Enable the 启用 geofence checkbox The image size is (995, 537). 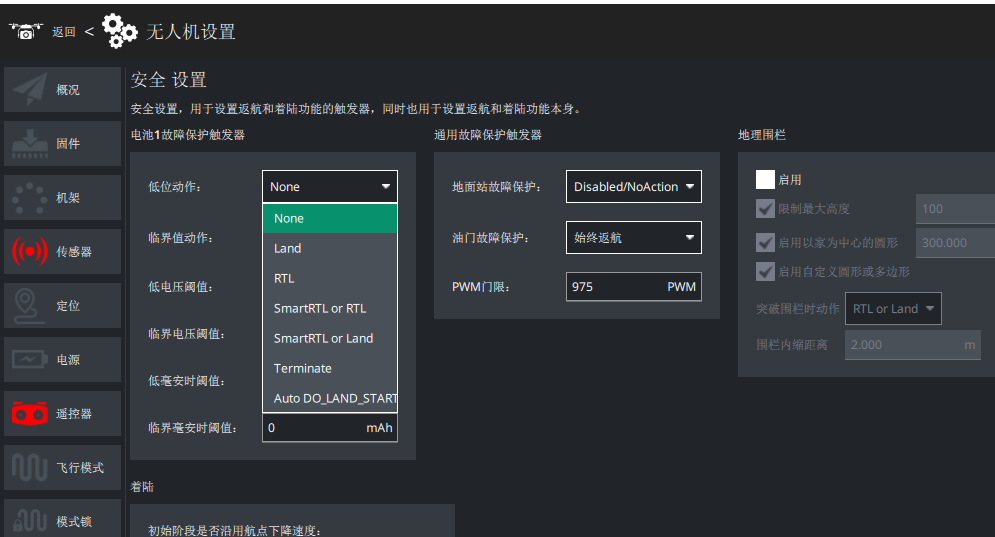[x=765, y=180]
